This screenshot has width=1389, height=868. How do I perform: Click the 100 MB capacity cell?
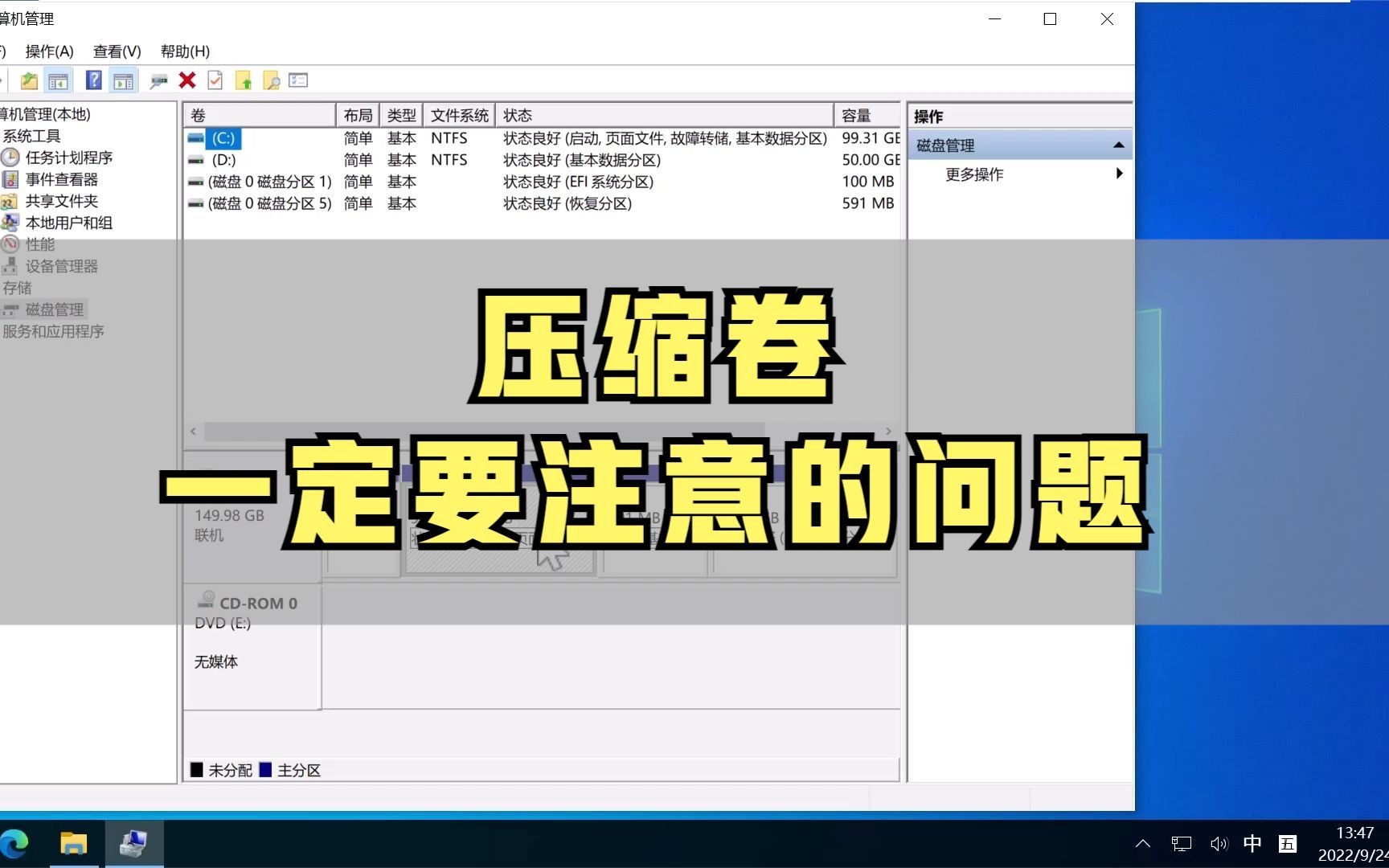[x=868, y=182]
